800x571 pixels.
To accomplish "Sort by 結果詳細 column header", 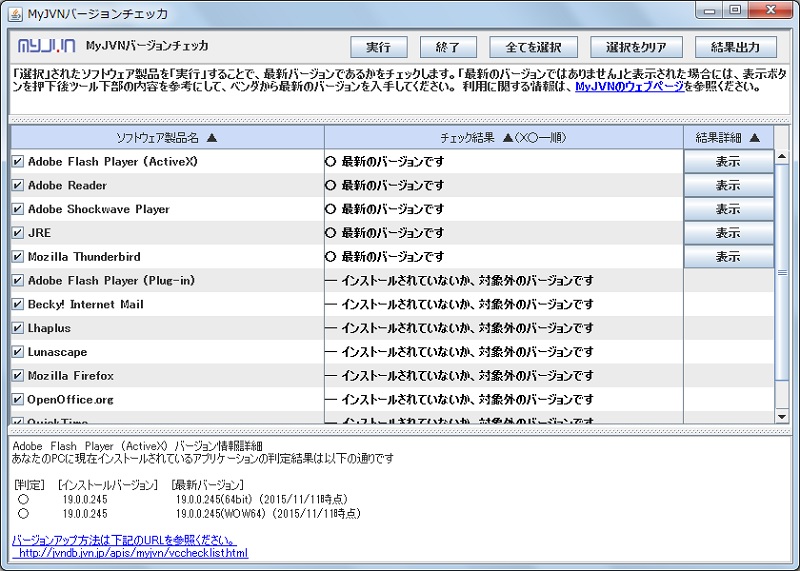I will pos(728,138).
